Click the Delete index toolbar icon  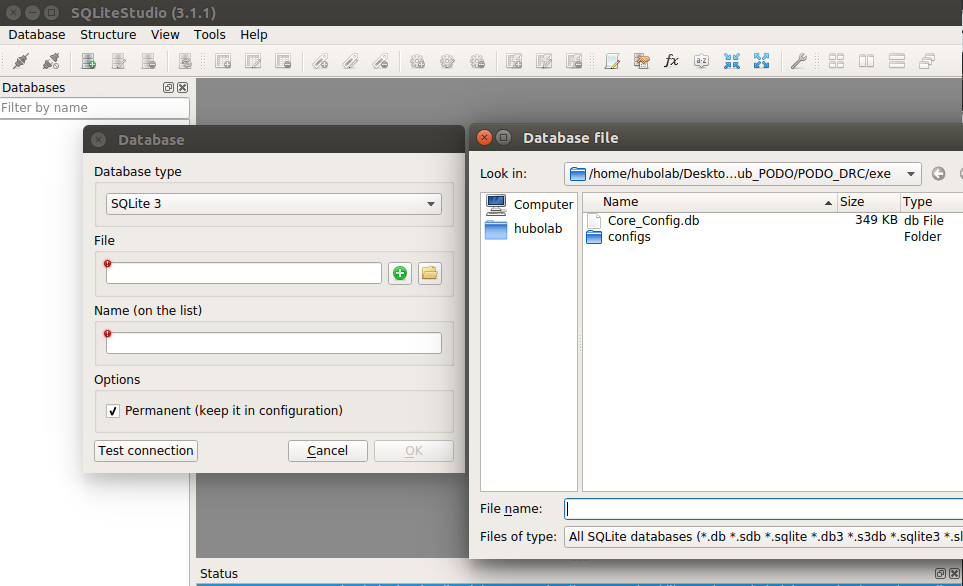380,61
